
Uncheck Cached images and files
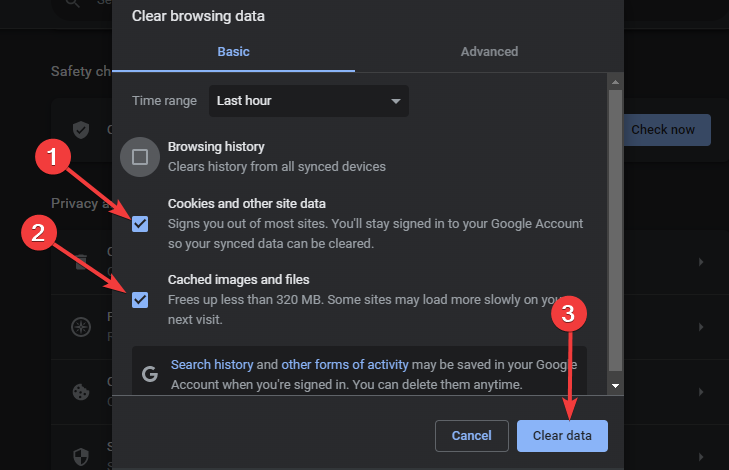[140, 299]
